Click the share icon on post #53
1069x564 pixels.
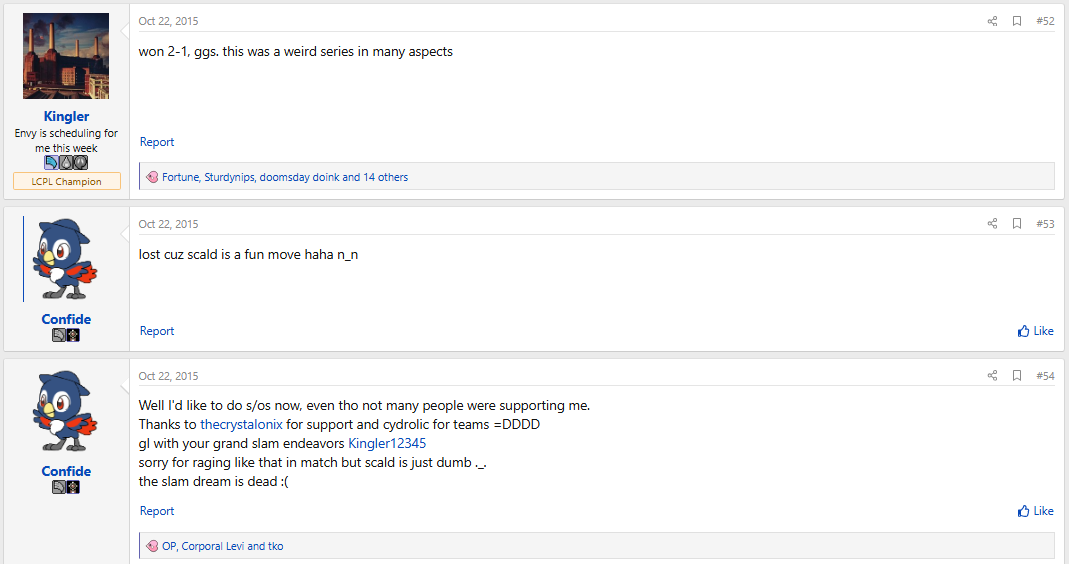tap(992, 224)
